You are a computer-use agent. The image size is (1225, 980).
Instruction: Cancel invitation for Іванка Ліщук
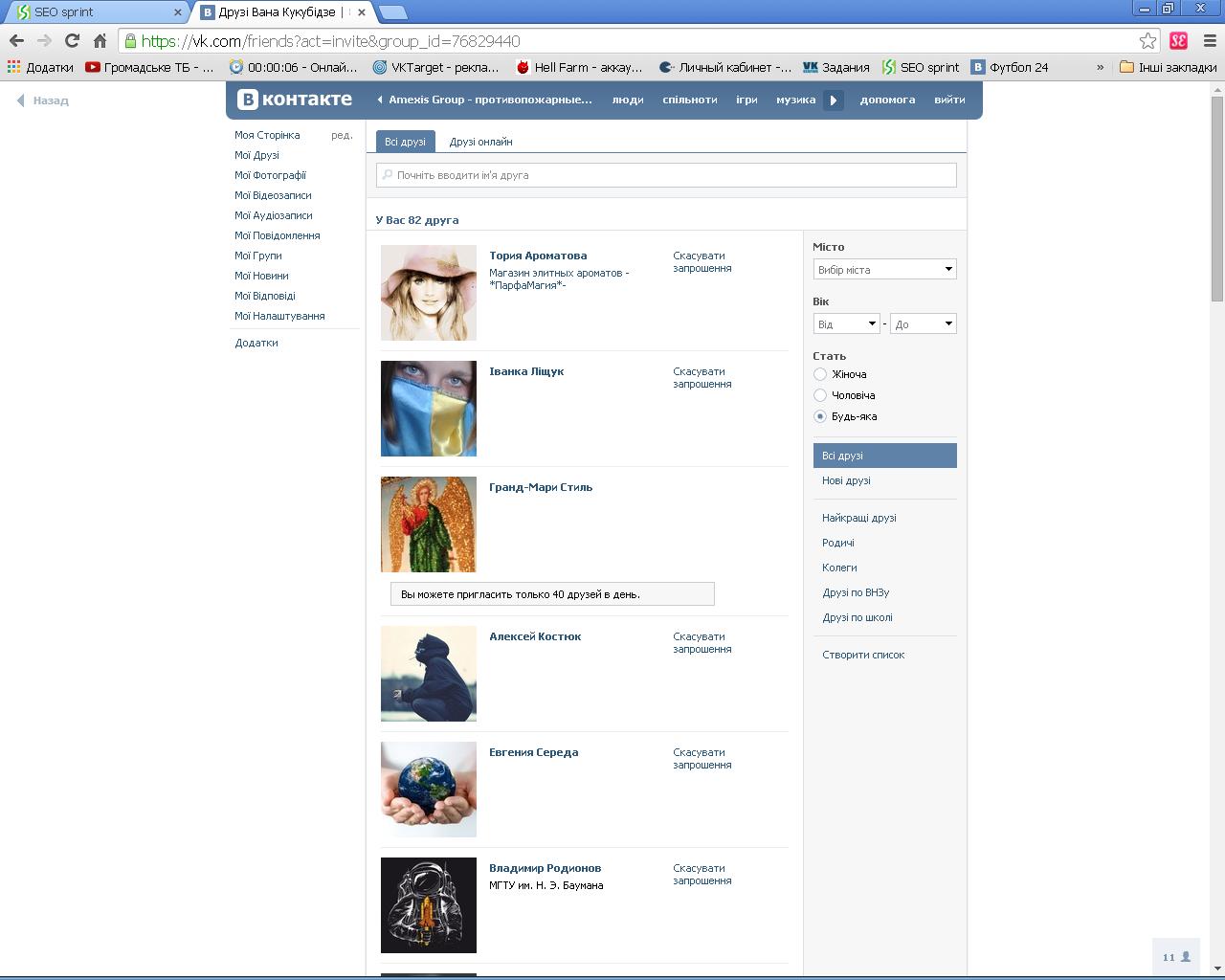point(702,378)
